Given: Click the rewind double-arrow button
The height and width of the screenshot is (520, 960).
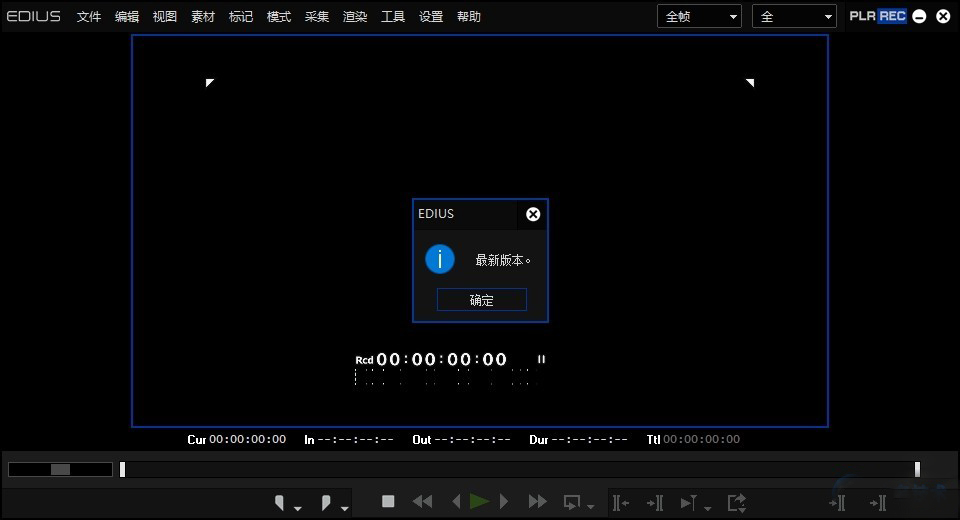Looking at the screenshot, I should [422, 502].
